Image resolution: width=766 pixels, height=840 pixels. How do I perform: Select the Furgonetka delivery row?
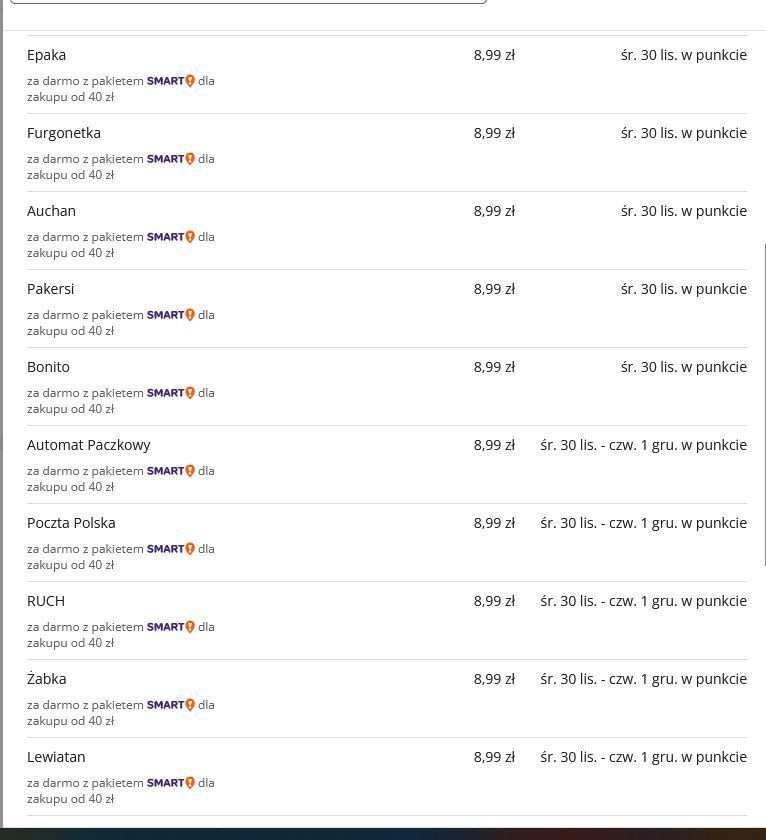(x=387, y=153)
